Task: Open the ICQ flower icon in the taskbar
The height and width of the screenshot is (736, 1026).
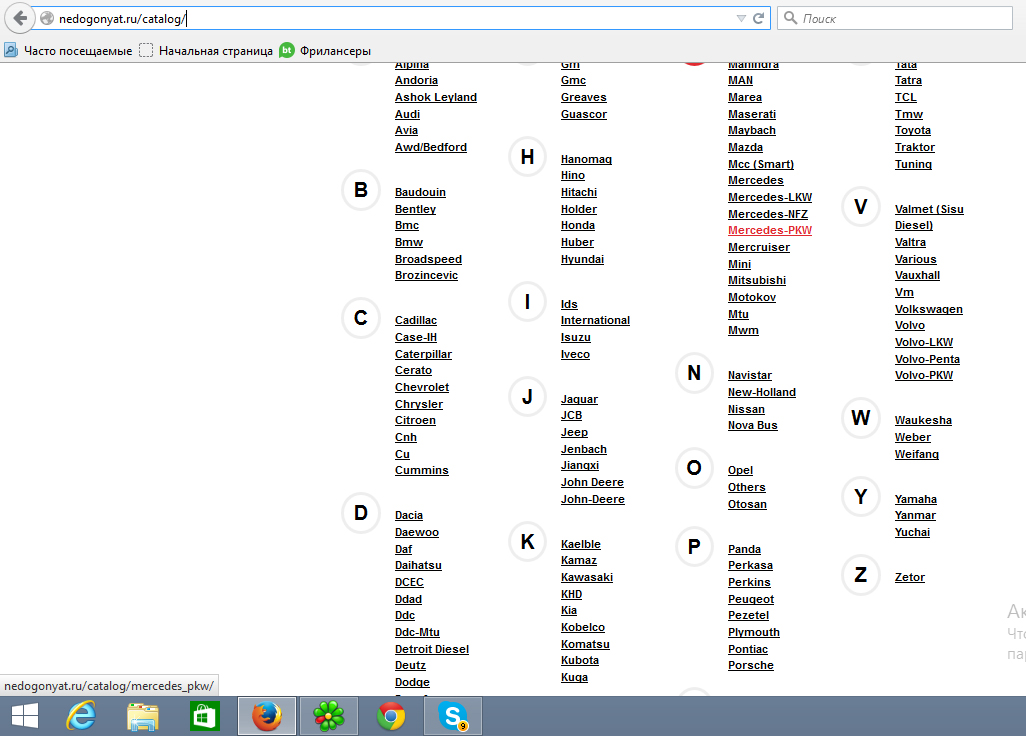Action: (x=328, y=716)
